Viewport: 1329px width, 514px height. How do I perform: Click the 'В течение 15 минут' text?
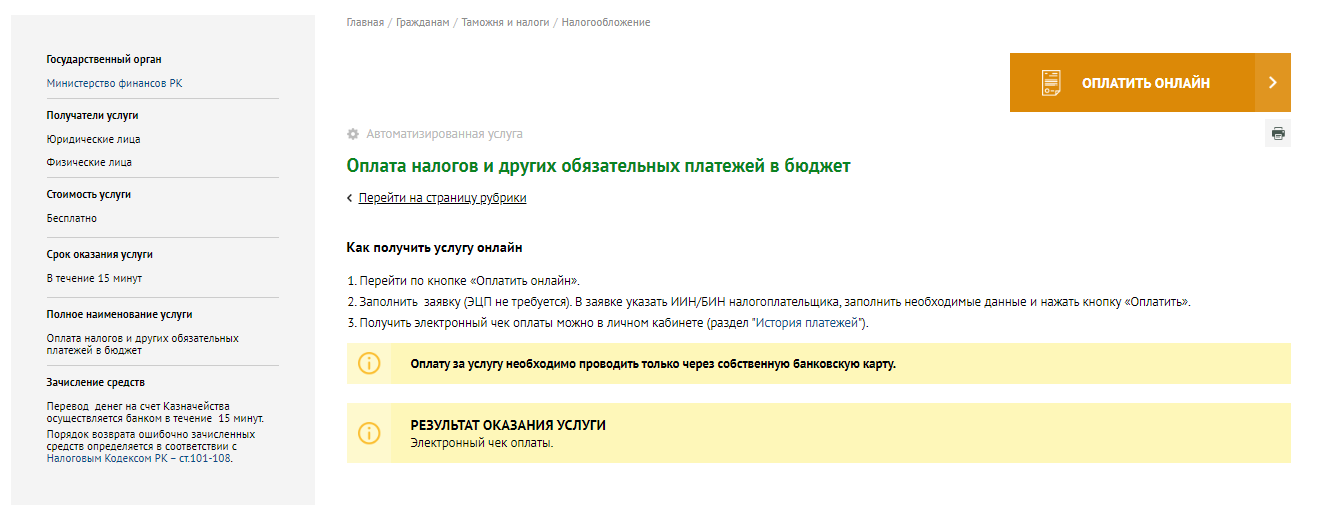(94, 278)
